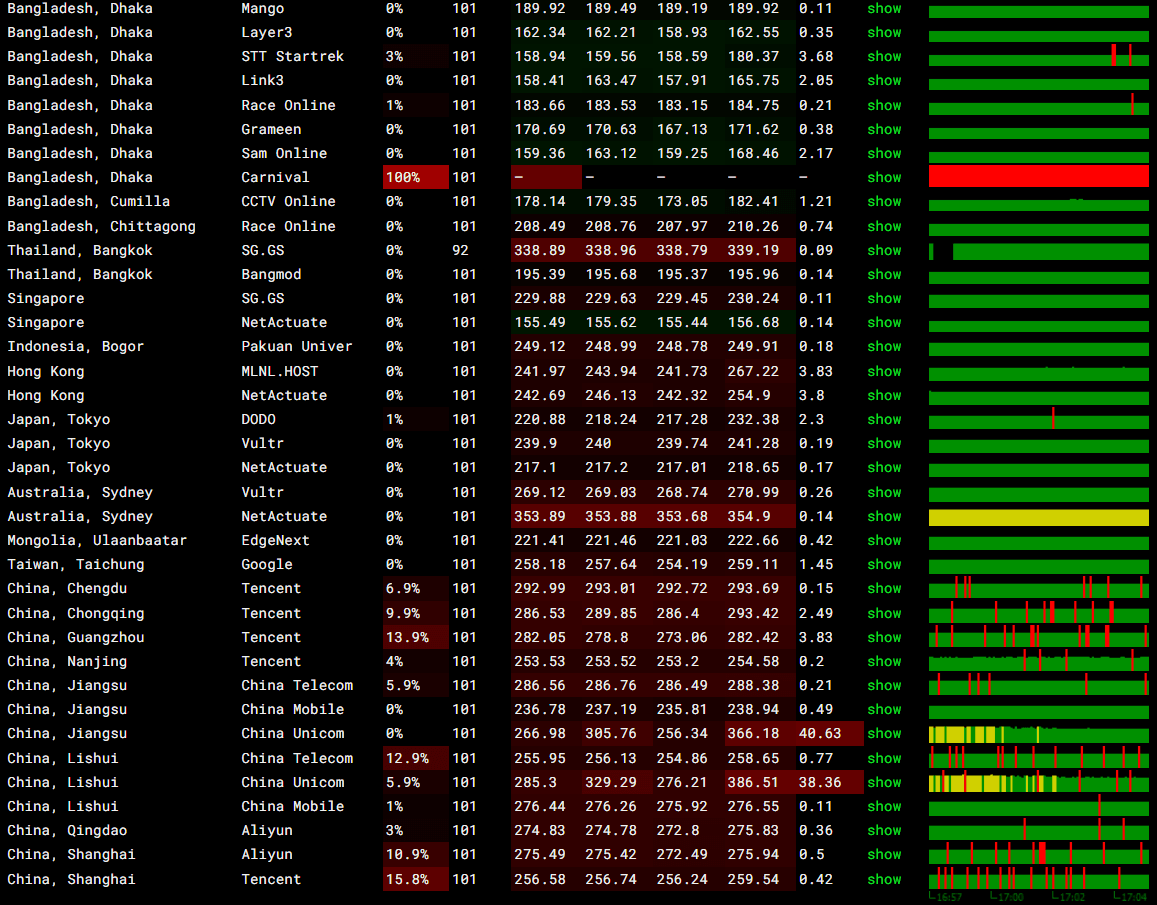Click the "100%" loss cell in the Carnival row

[x=415, y=177]
